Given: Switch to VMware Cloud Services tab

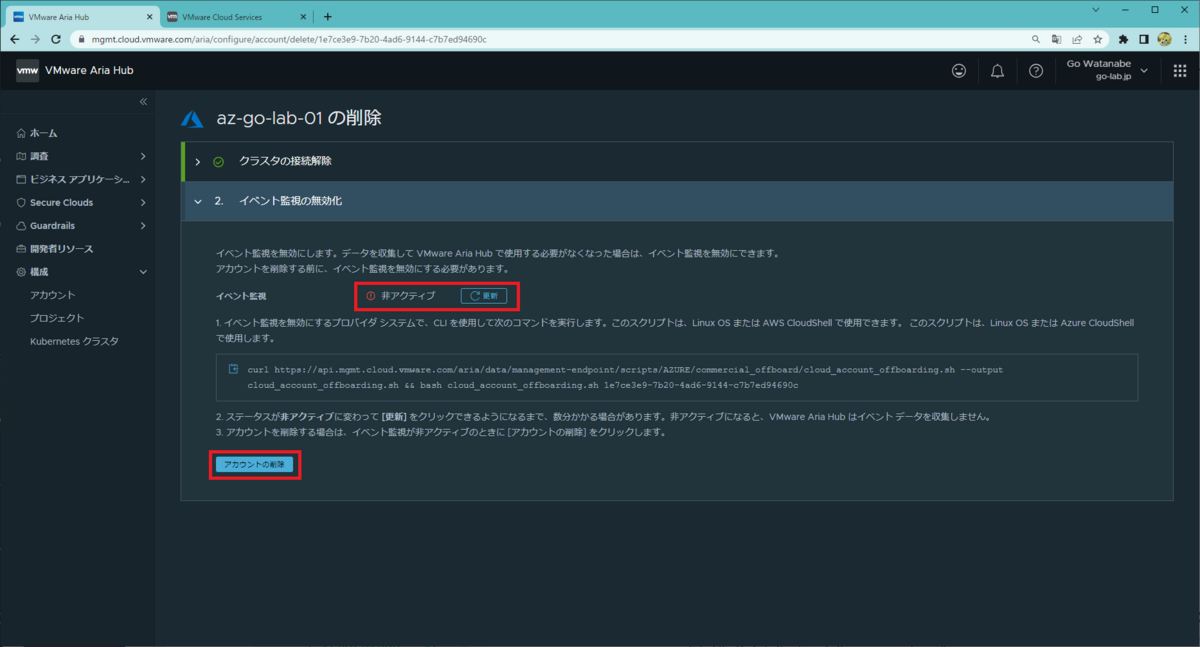Looking at the screenshot, I should pyautogui.click(x=238, y=16).
